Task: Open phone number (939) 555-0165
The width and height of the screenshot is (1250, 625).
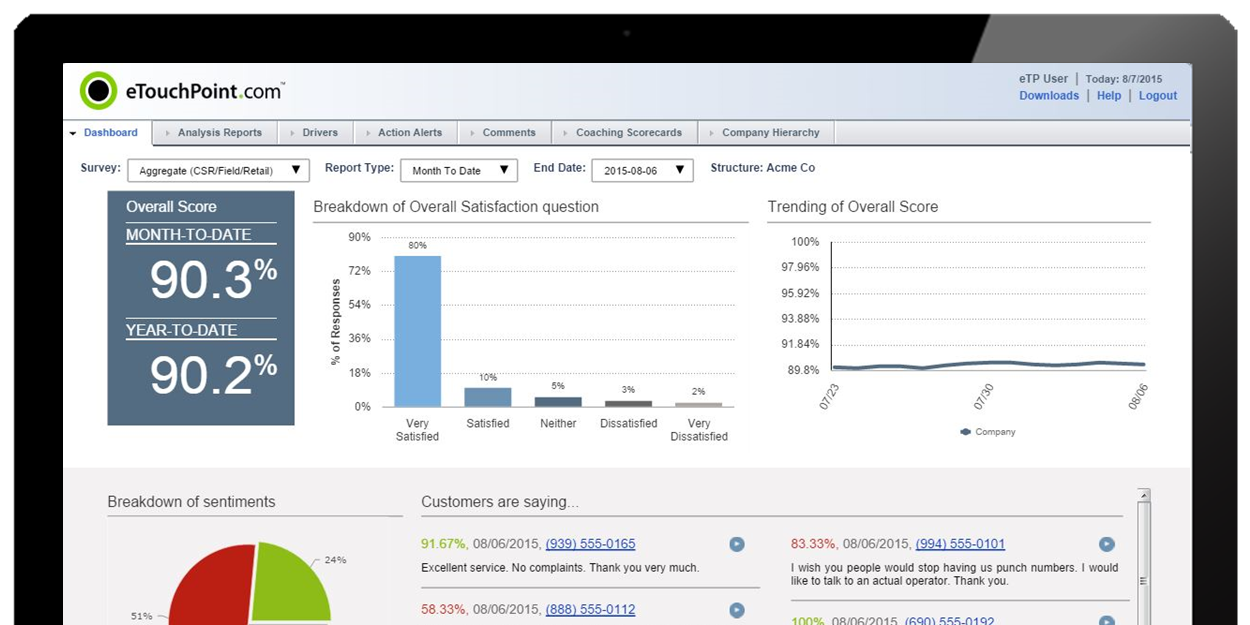Action: pyautogui.click(x=590, y=544)
